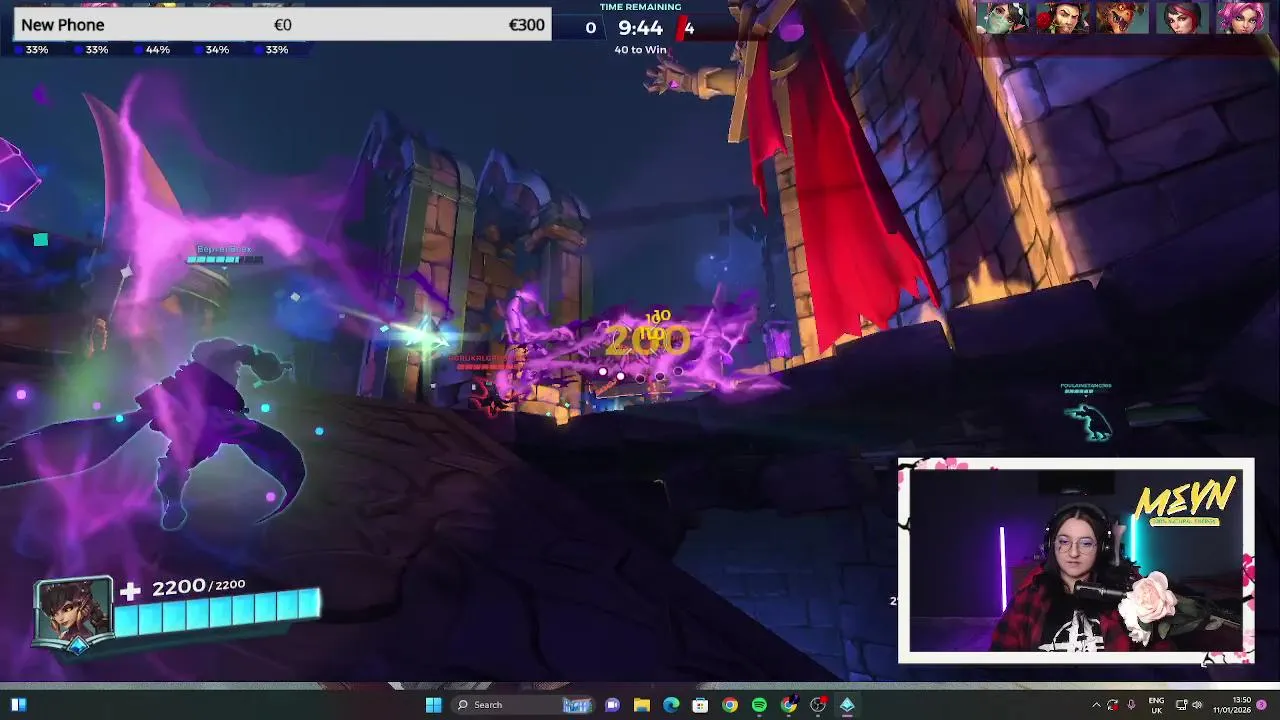Click the 40 to Win label
Screen dimensions: 1280x720
[640, 50]
